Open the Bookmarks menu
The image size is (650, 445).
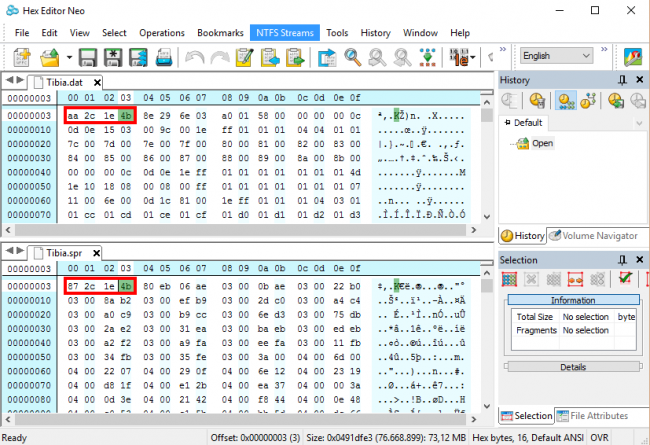[x=220, y=33]
